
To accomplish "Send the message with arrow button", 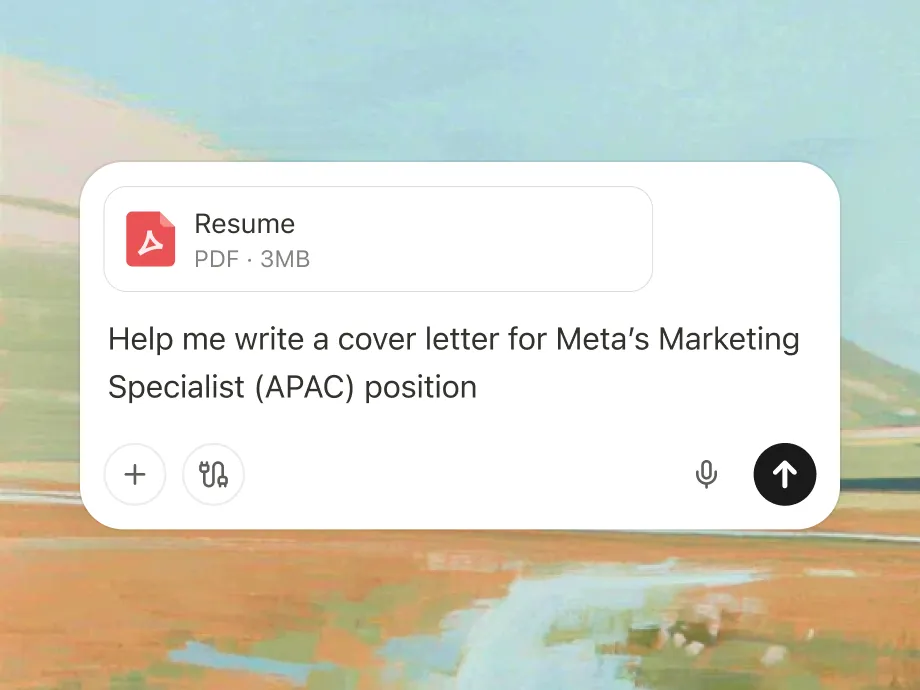I will pos(784,474).
